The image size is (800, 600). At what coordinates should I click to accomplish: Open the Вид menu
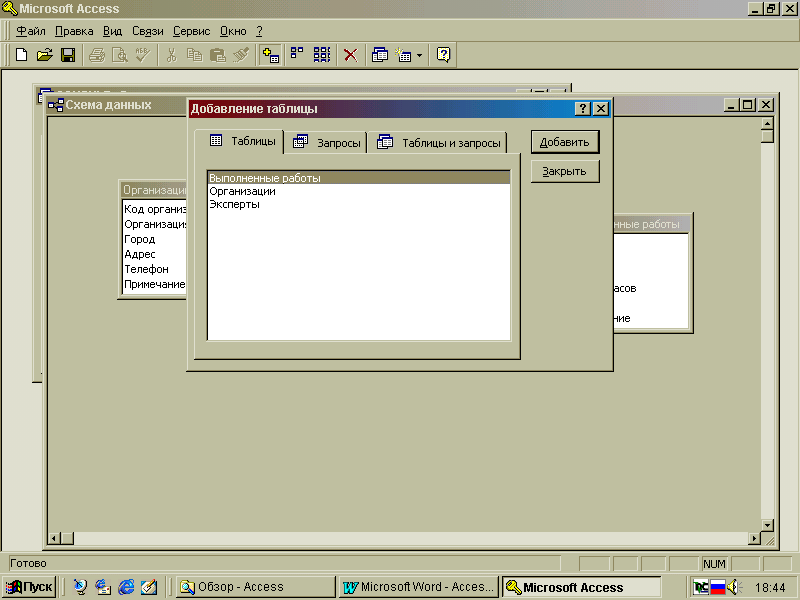click(x=112, y=31)
